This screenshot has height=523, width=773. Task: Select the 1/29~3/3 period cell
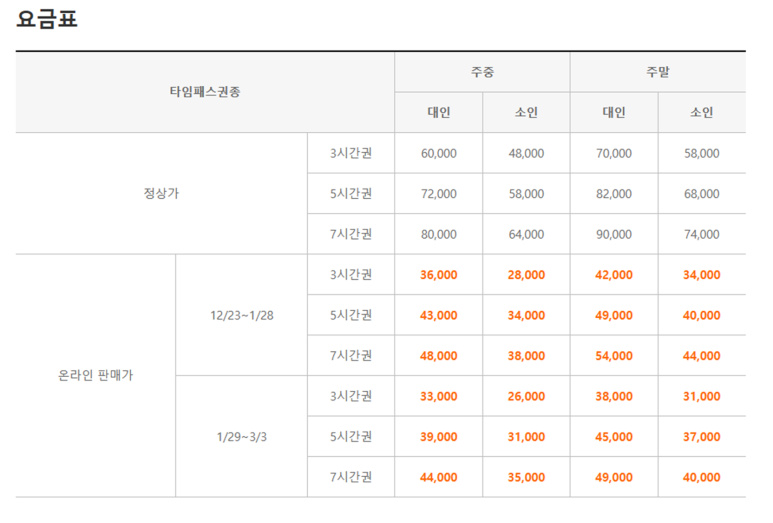[242, 437]
